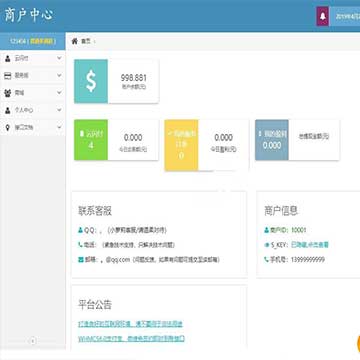Screen dimensions: 360x360
Task: Click the icon beside S_KEY
Action: [266, 245]
